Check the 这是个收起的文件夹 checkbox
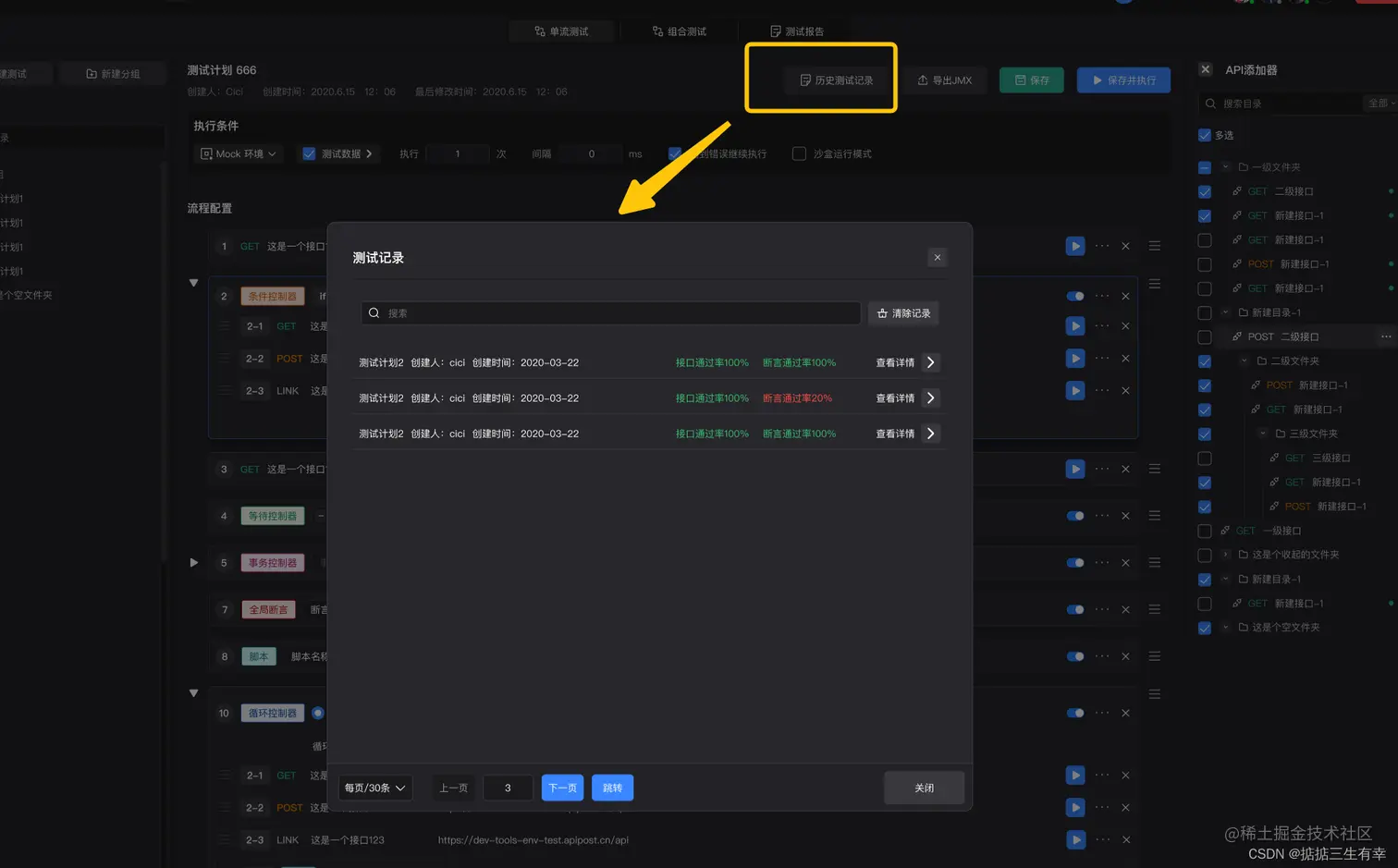The width and height of the screenshot is (1398, 868). [1205, 555]
